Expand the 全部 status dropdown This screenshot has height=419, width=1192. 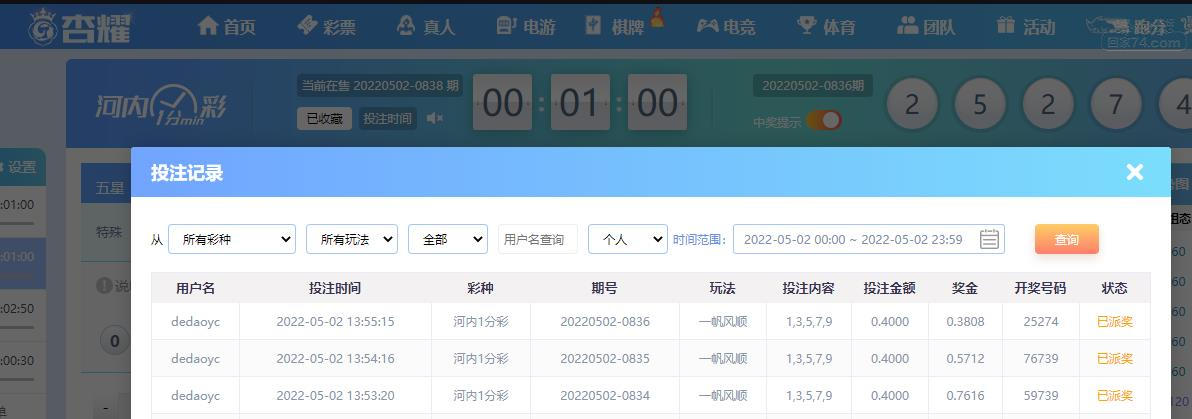pyautogui.click(x=448, y=239)
